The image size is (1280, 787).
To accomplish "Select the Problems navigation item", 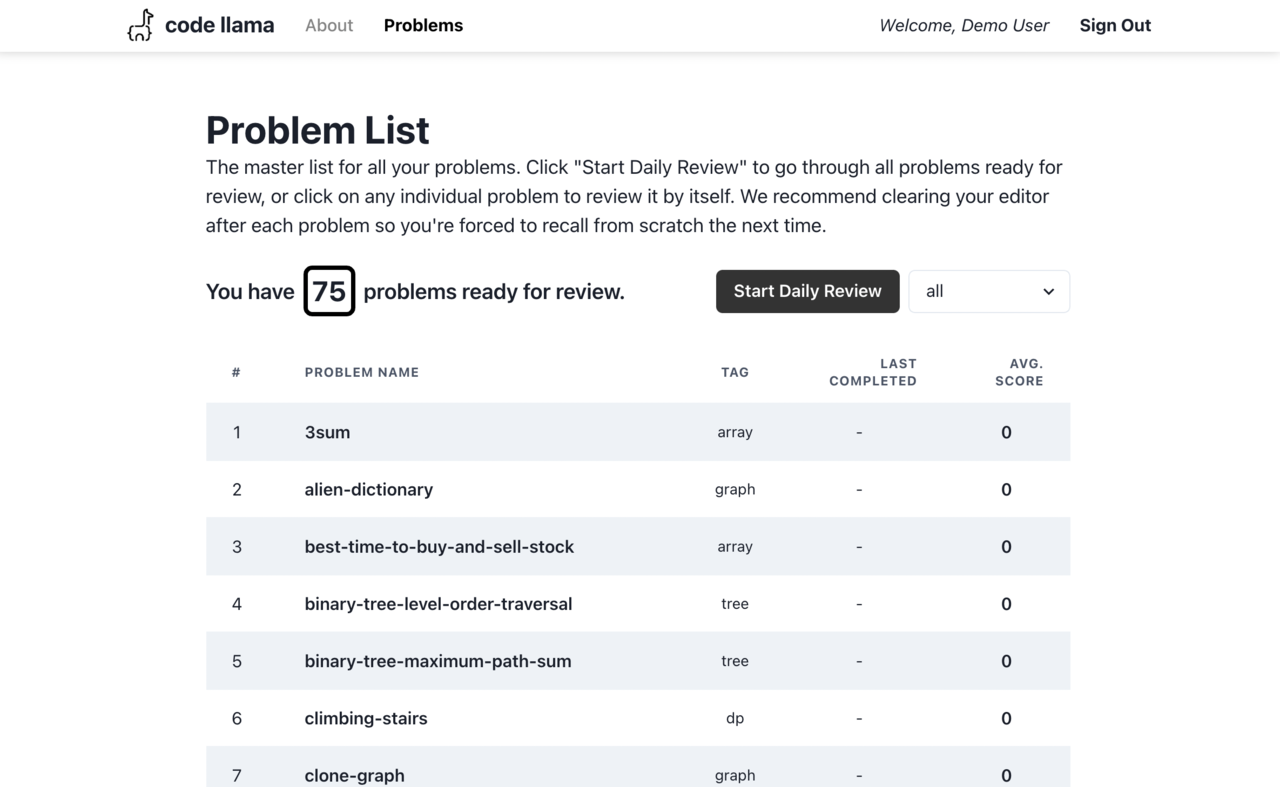I will [423, 25].
